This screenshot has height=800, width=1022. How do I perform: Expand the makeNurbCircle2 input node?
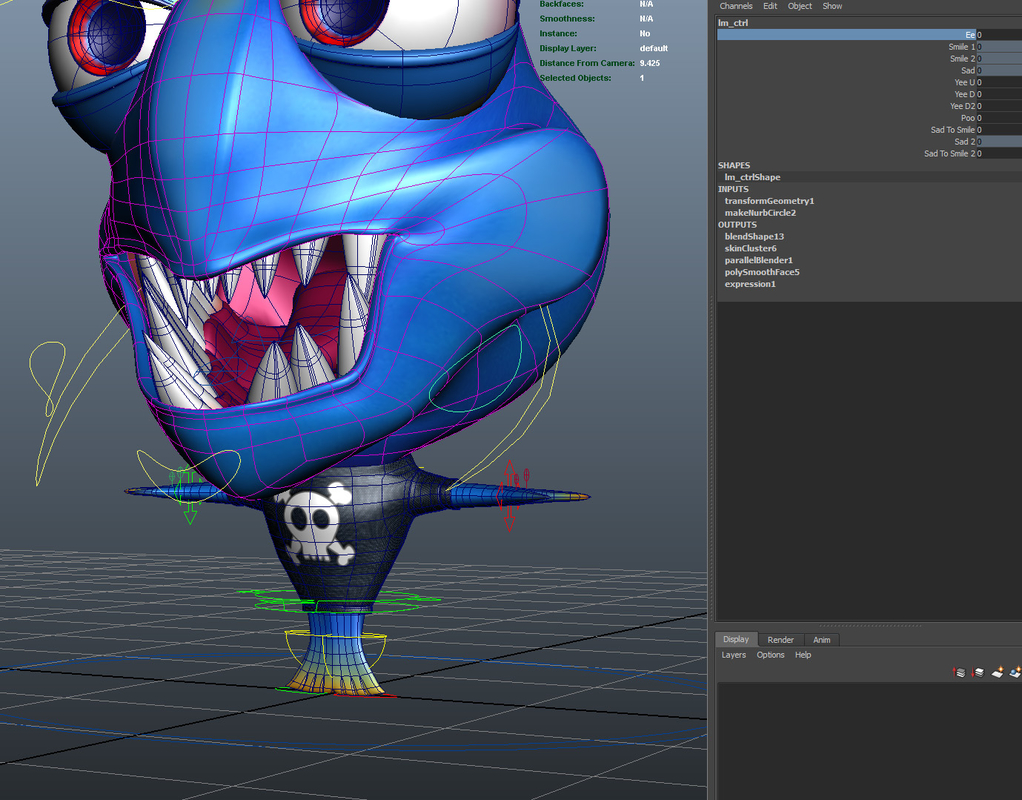pos(760,213)
